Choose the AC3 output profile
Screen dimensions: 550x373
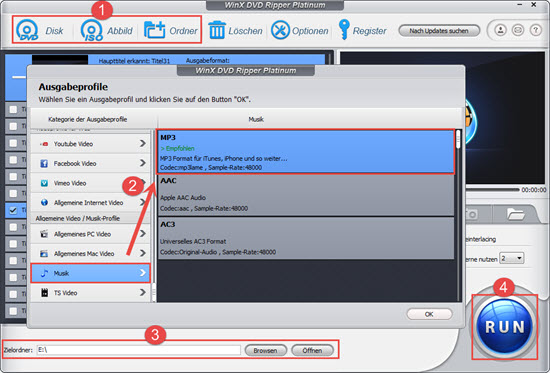click(x=306, y=238)
